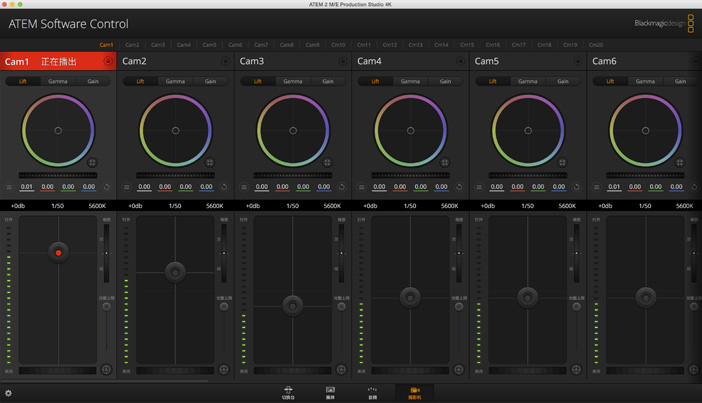This screenshot has height=403, width=702.
Task: Open Cam2 menu icon left of values
Action: (126, 187)
